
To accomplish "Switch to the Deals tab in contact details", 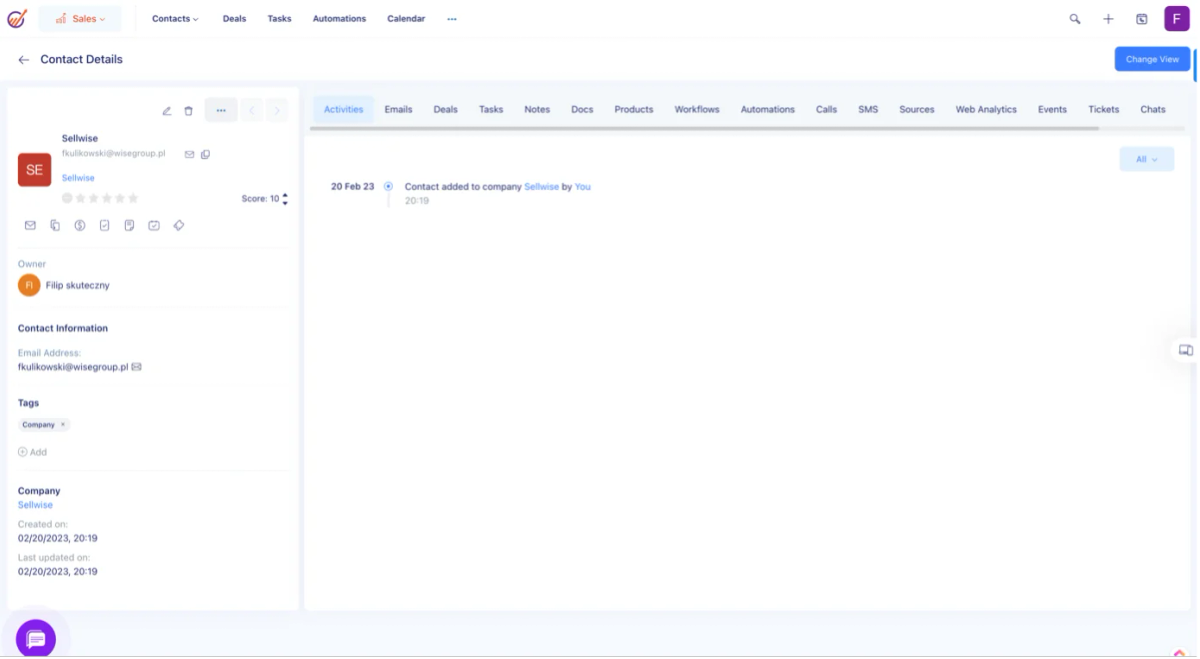I will 445,109.
